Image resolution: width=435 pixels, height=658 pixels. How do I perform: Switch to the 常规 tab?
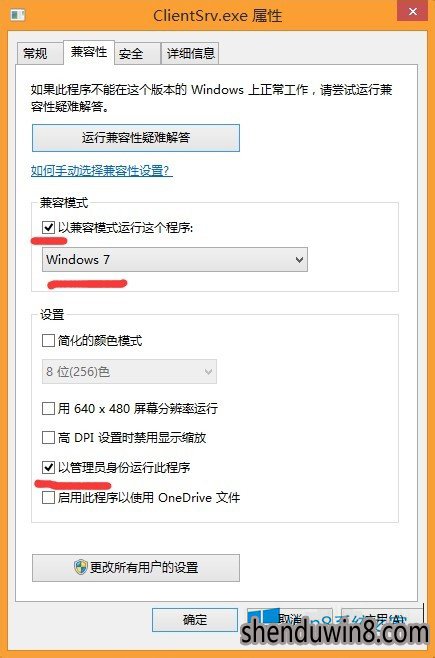click(x=36, y=53)
